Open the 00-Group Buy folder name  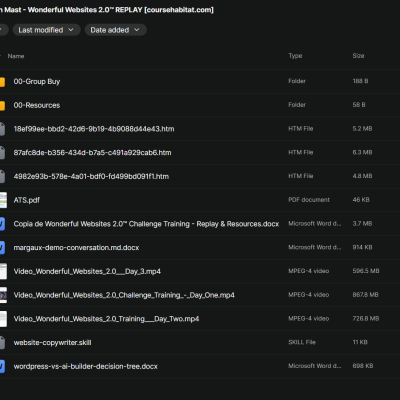tap(37, 82)
